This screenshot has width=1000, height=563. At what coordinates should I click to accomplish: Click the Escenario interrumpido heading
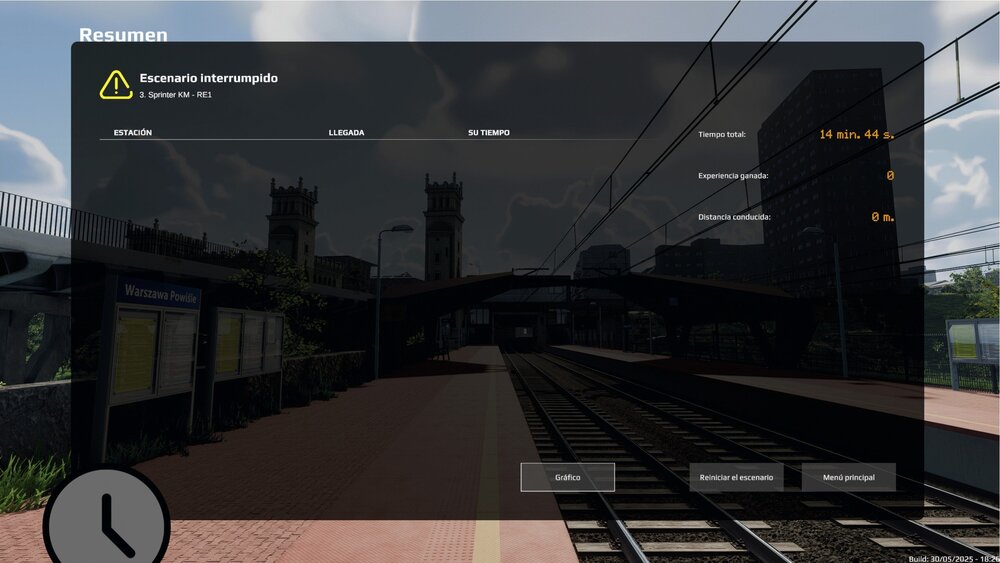(208, 78)
